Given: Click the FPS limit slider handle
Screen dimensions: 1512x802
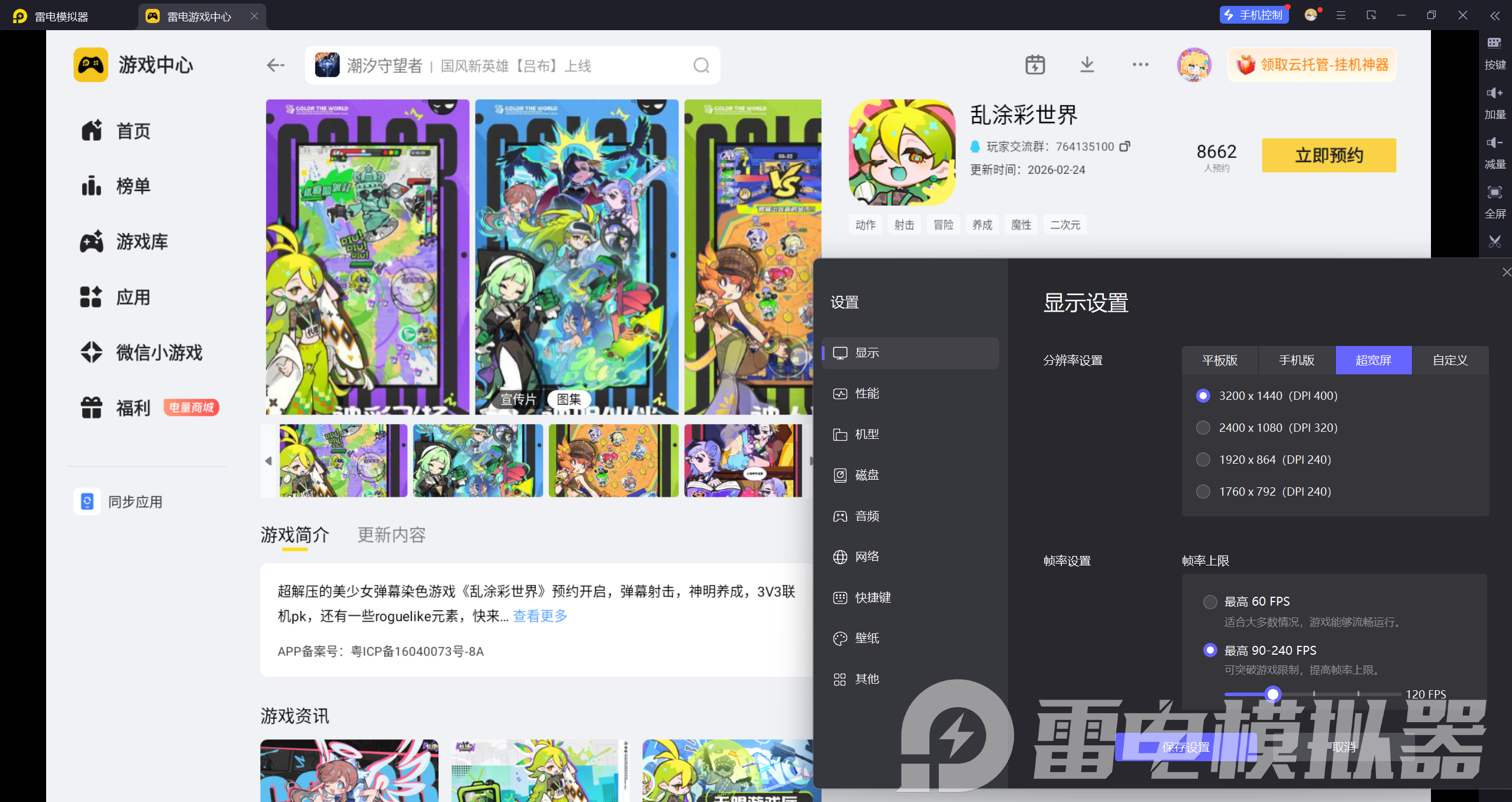Looking at the screenshot, I should point(1273,694).
